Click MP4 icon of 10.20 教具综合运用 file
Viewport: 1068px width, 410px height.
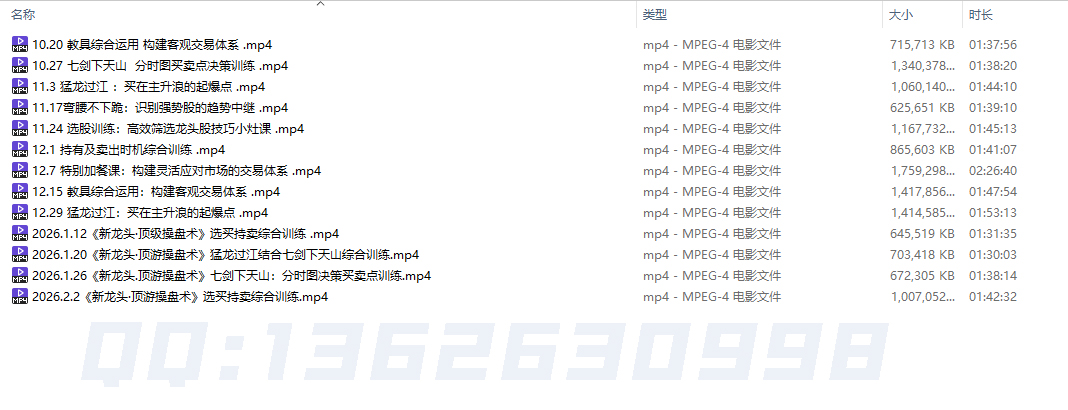(20, 45)
